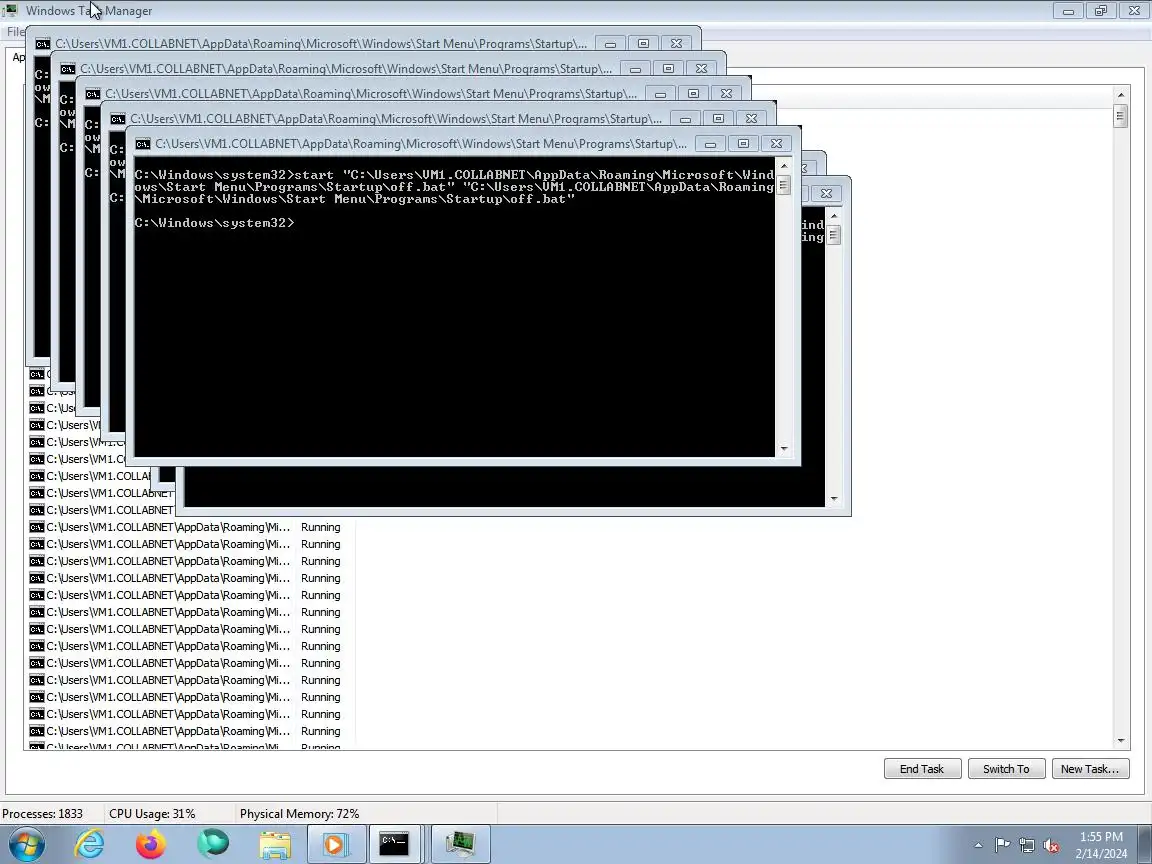Viewport: 1152px width, 864px height.
Task: Click the muted volume tray icon
Action: click(1051, 846)
